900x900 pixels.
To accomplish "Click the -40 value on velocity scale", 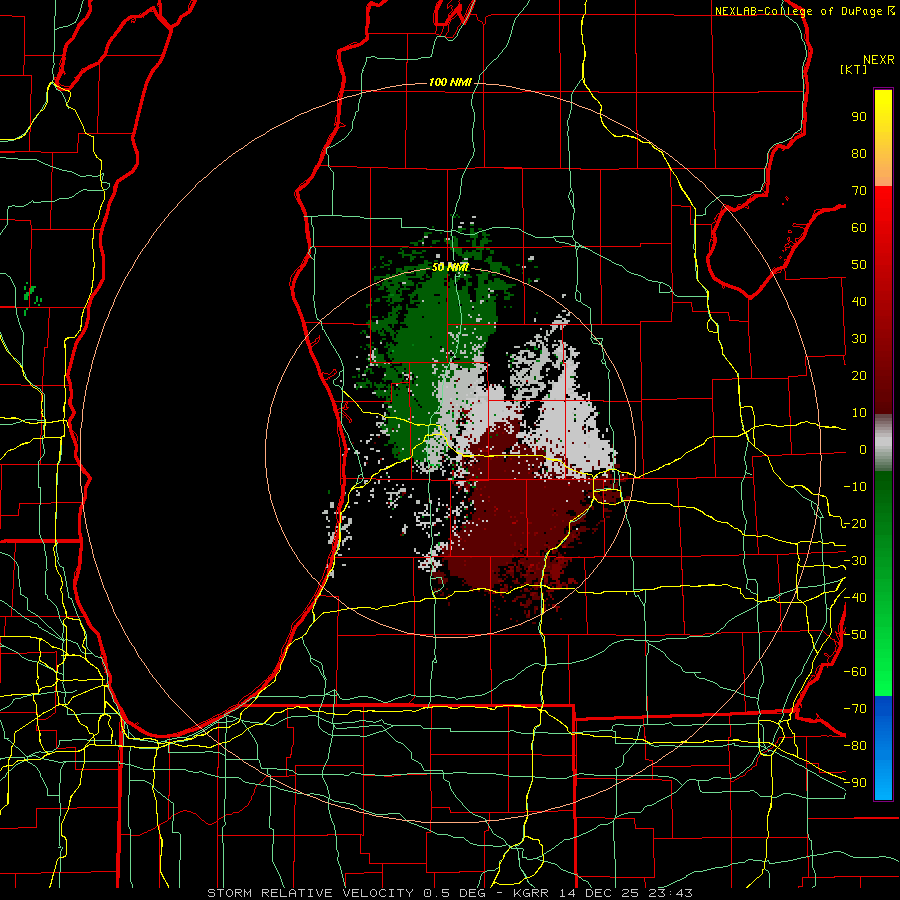I will [x=855, y=598].
